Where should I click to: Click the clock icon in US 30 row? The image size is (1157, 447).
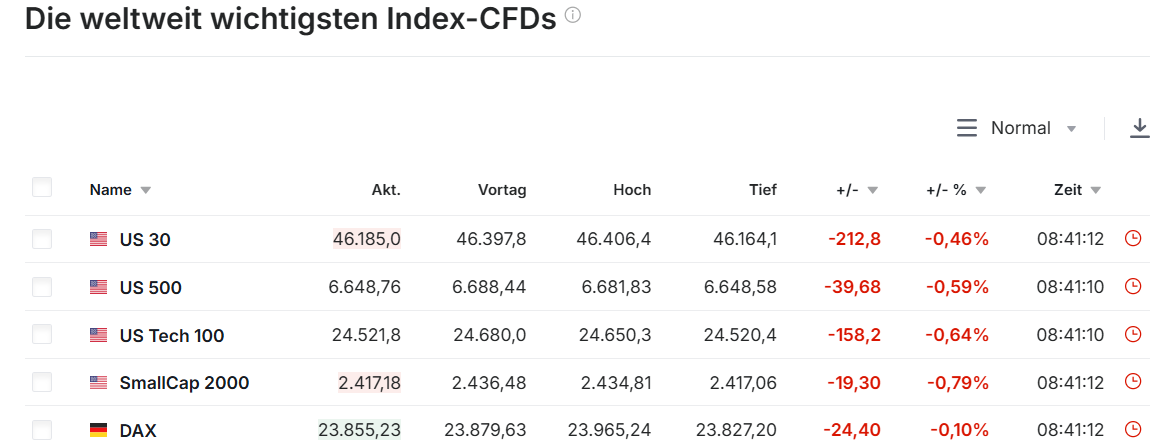point(1133,238)
